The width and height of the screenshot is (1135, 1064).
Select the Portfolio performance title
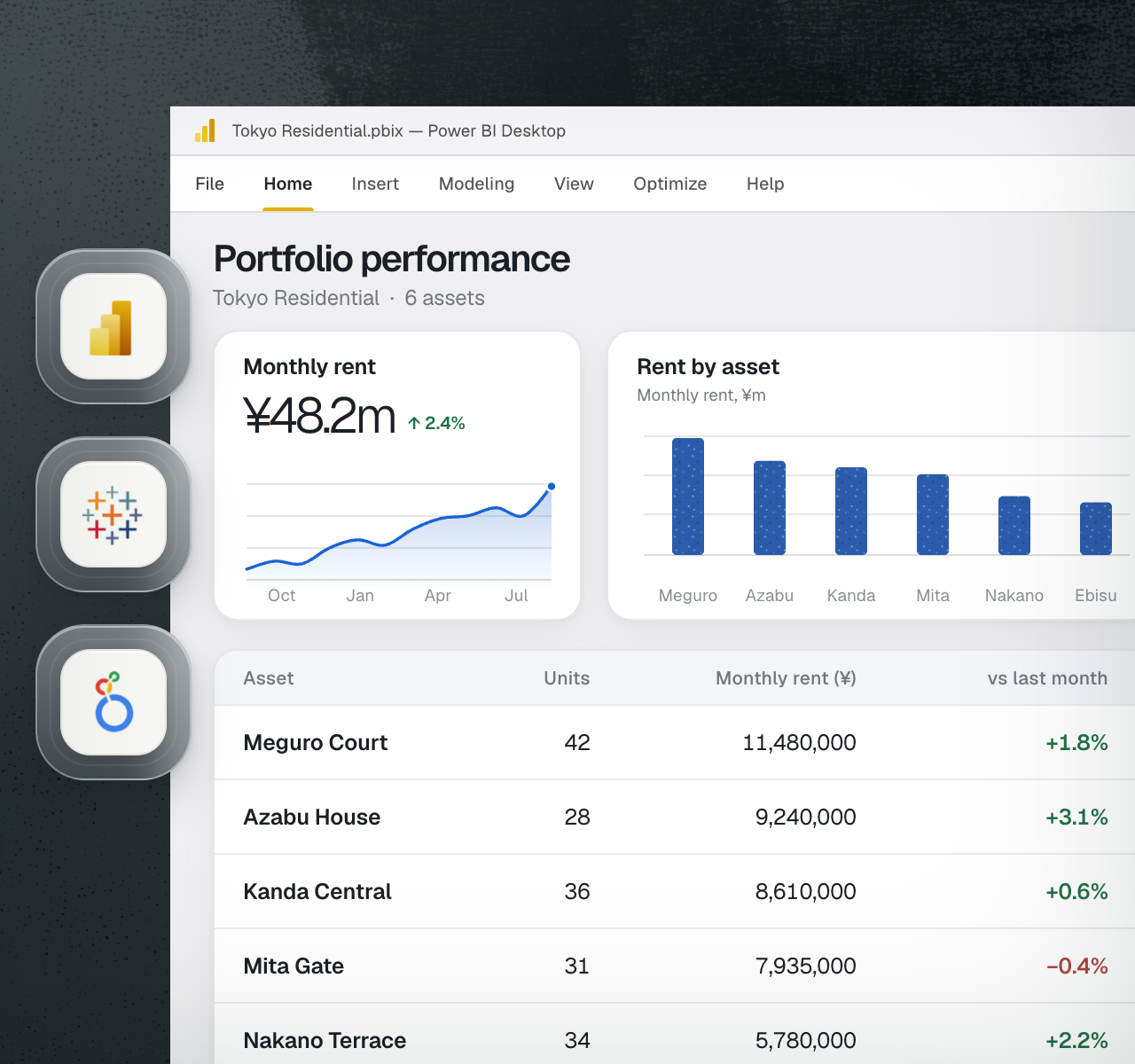click(x=392, y=259)
